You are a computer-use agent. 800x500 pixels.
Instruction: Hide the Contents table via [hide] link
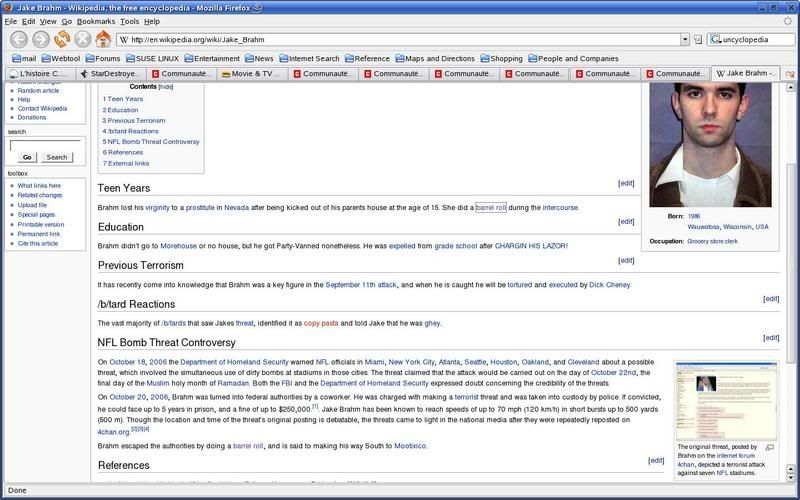coord(166,87)
